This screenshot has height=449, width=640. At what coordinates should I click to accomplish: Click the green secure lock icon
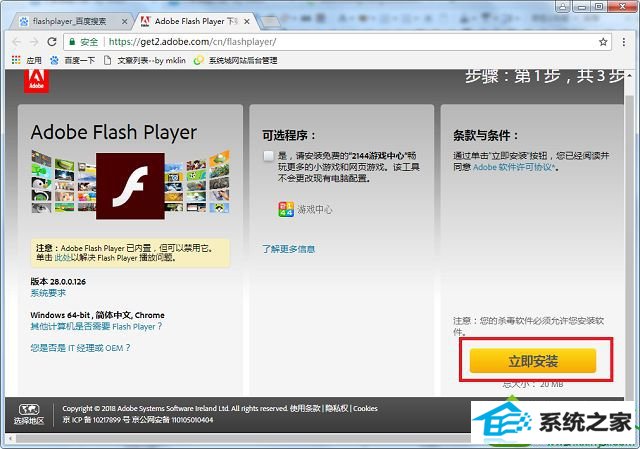[72, 42]
